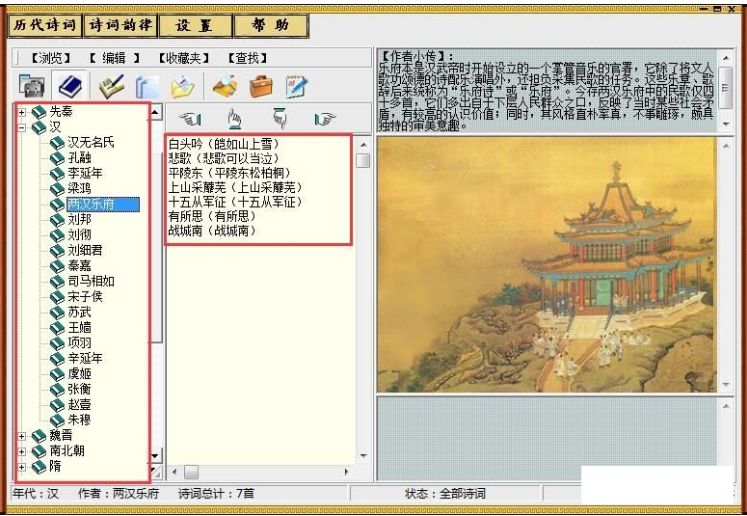Click the author biography scrollbar thumb
Image resolution: width=747 pixels, height=516 pixels.
click(726, 87)
